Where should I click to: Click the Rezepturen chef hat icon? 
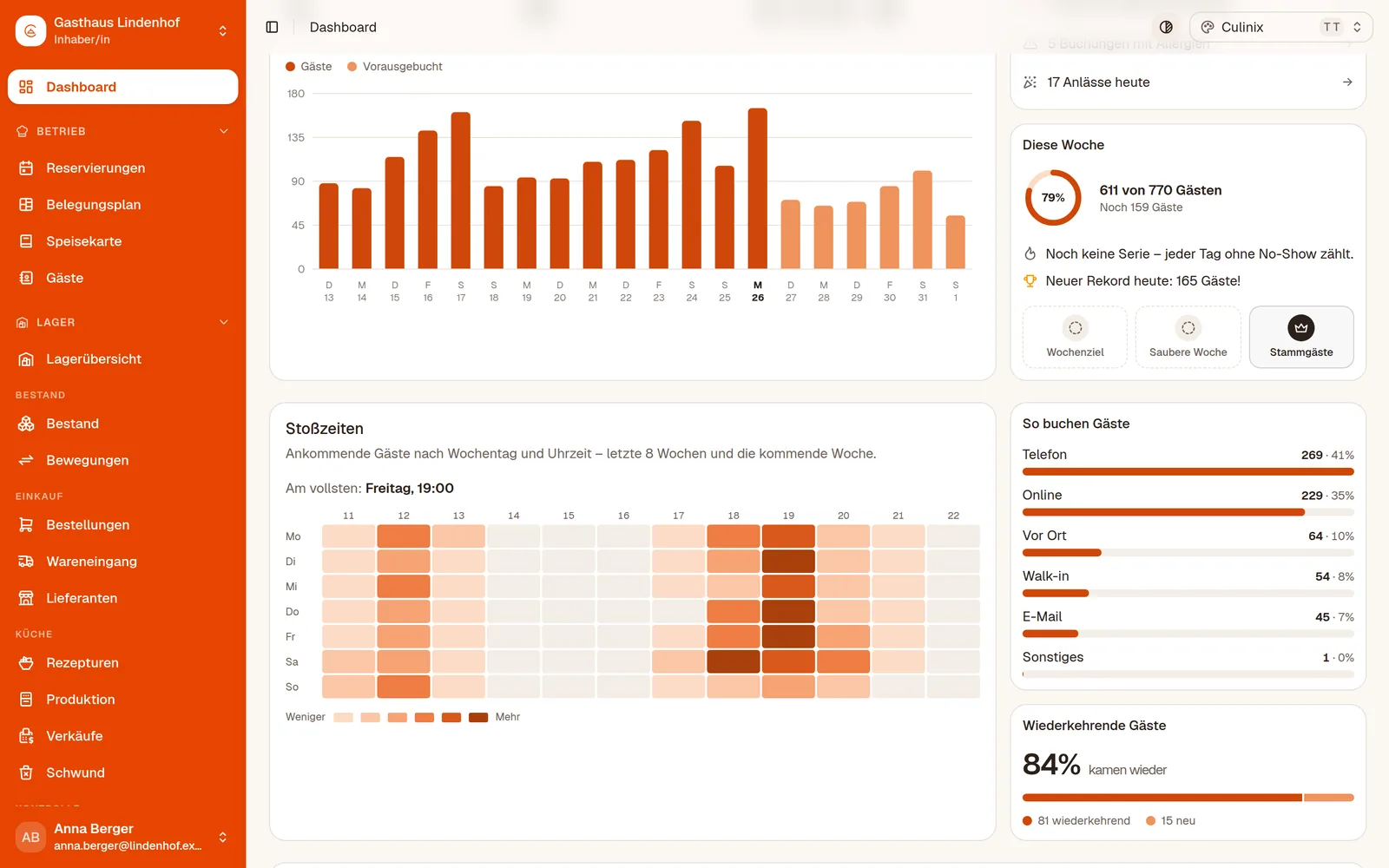(x=26, y=663)
